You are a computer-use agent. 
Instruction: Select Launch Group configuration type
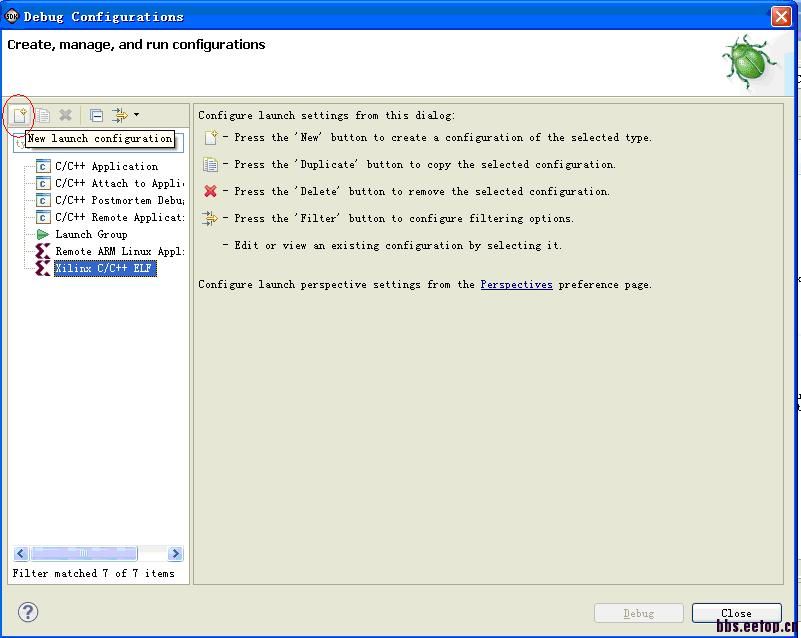click(x=91, y=234)
